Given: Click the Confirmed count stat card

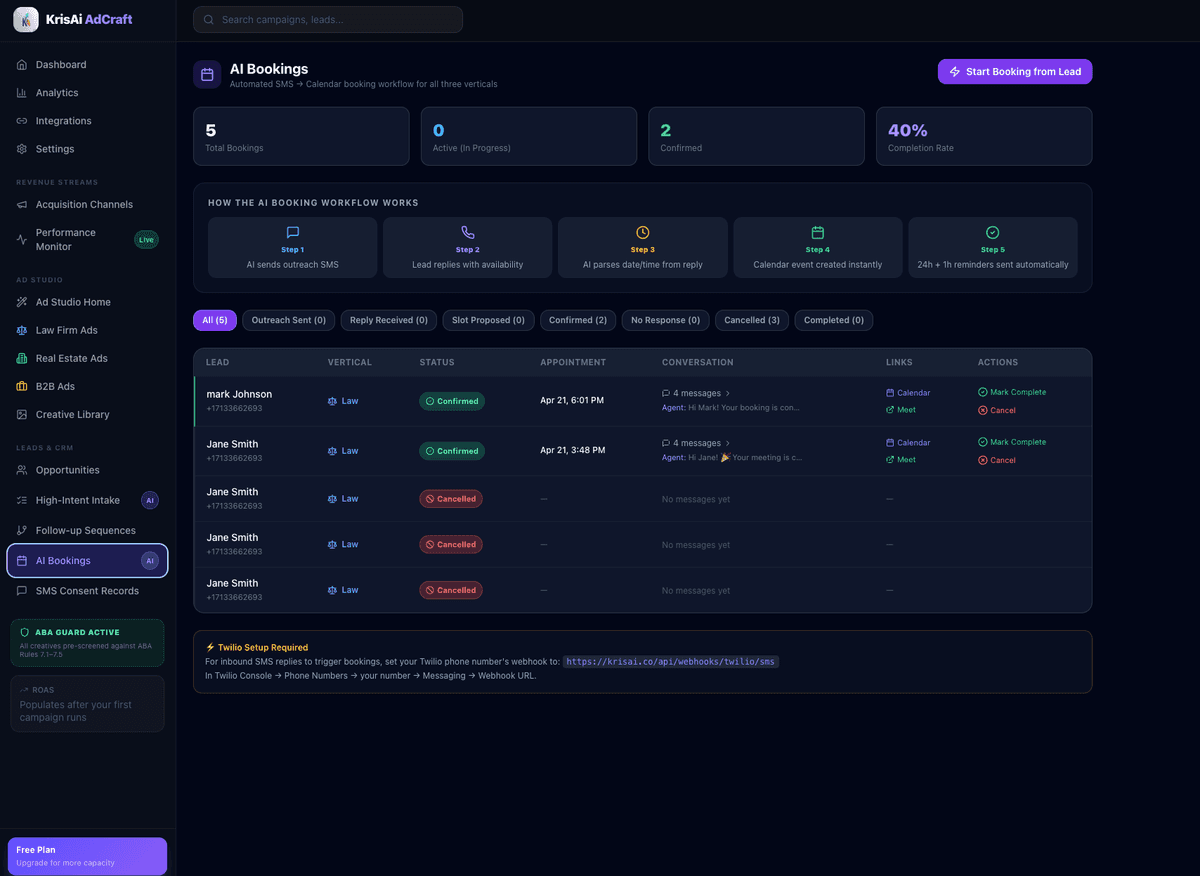Looking at the screenshot, I should (x=756, y=136).
